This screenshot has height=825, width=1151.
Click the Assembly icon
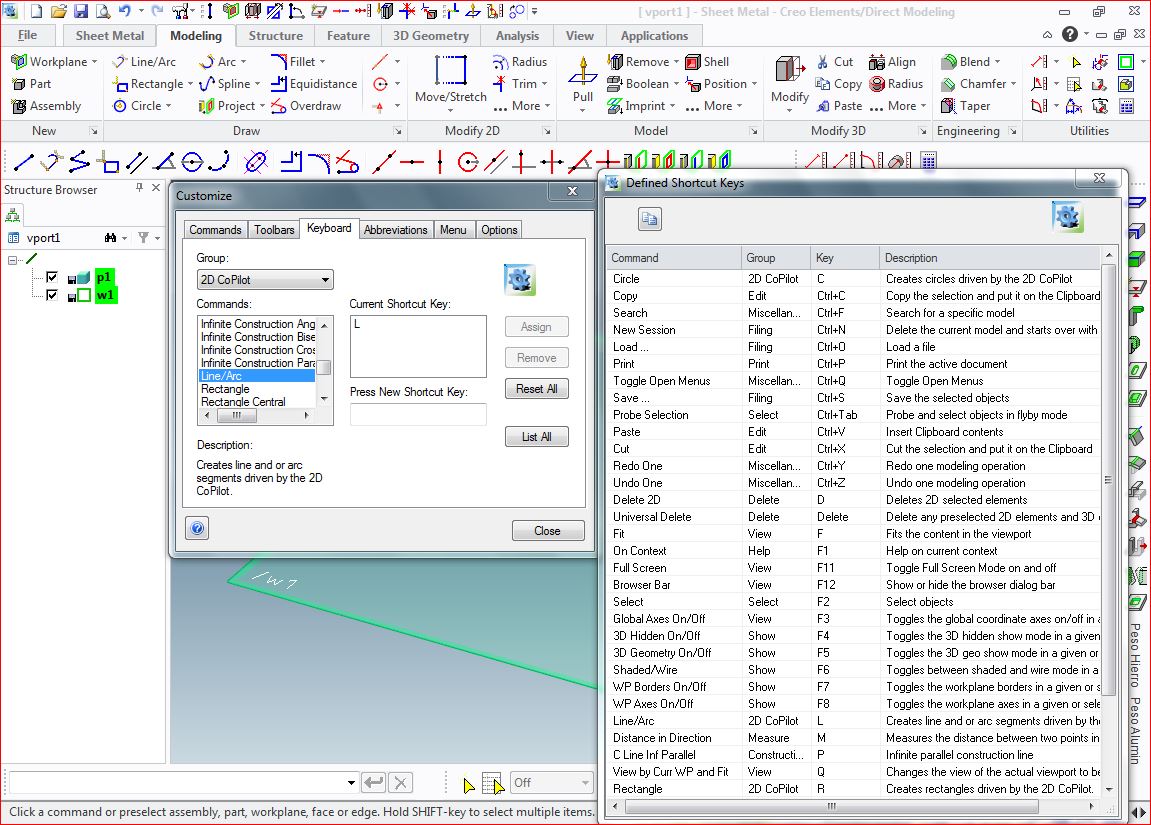pyautogui.click(x=19, y=106)
